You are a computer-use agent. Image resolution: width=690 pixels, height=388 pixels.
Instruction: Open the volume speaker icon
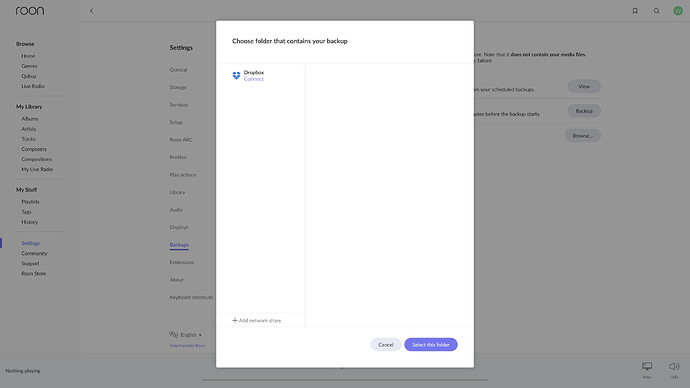674,366
